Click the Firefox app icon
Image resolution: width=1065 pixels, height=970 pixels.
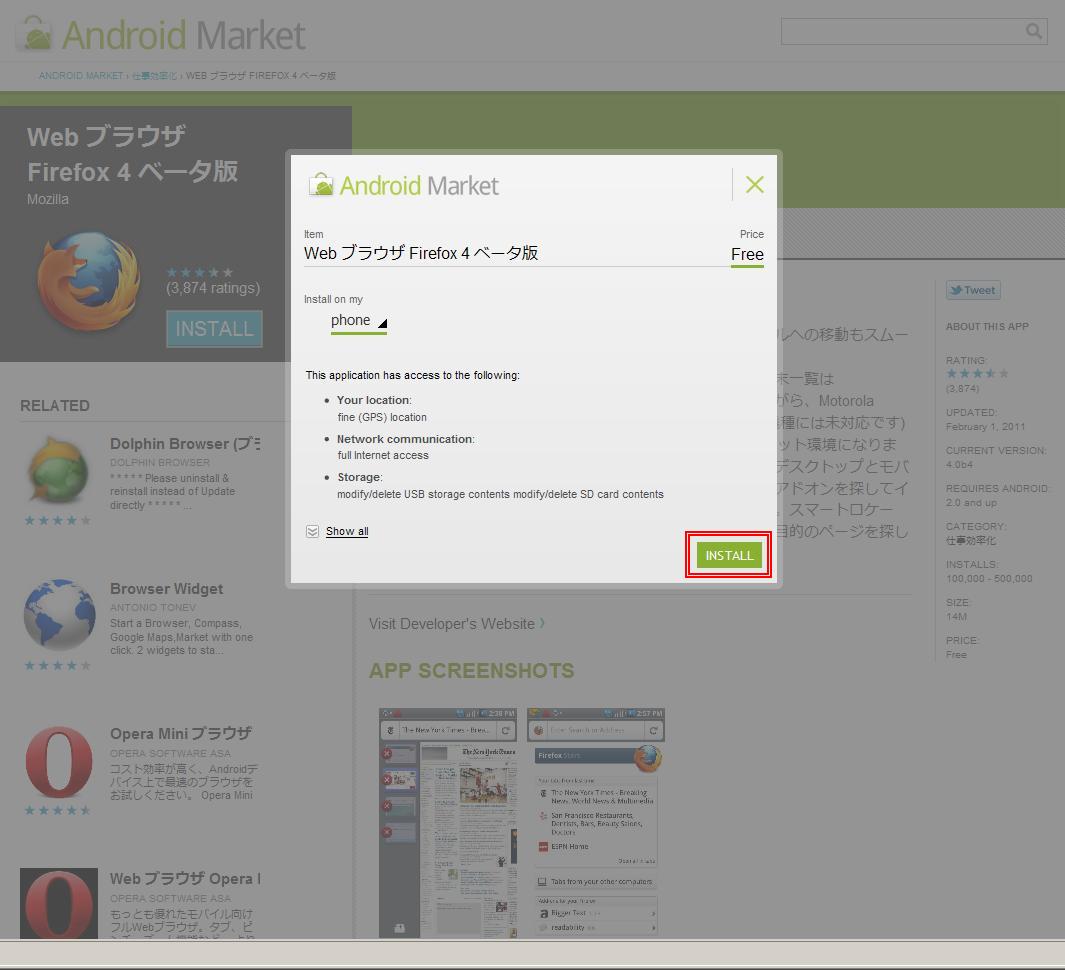coord(88,281)
